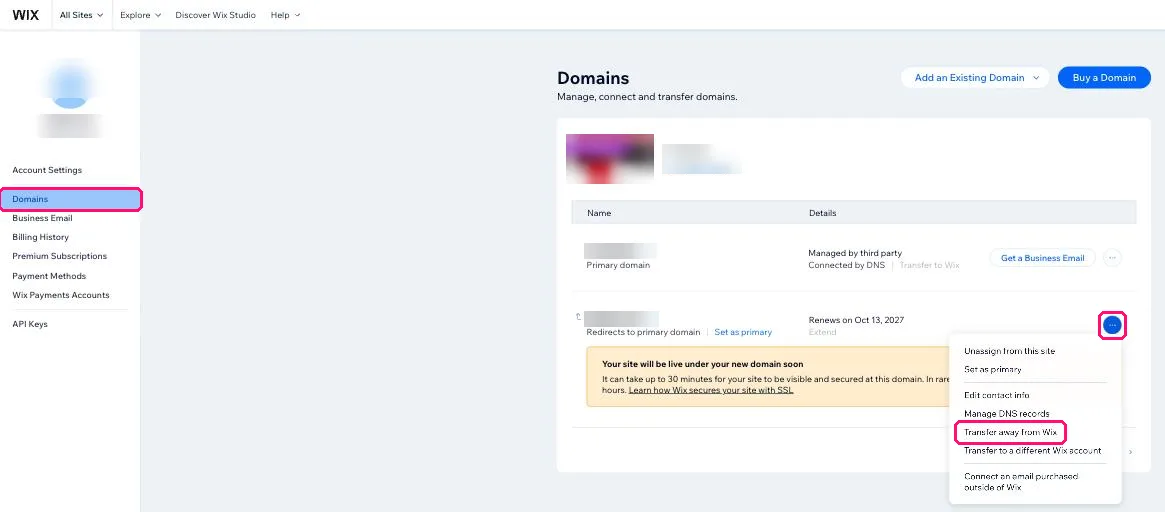This screenshot has width=1165, height=512.
Task: Click the Details column header
Action: tap(822, 213)
